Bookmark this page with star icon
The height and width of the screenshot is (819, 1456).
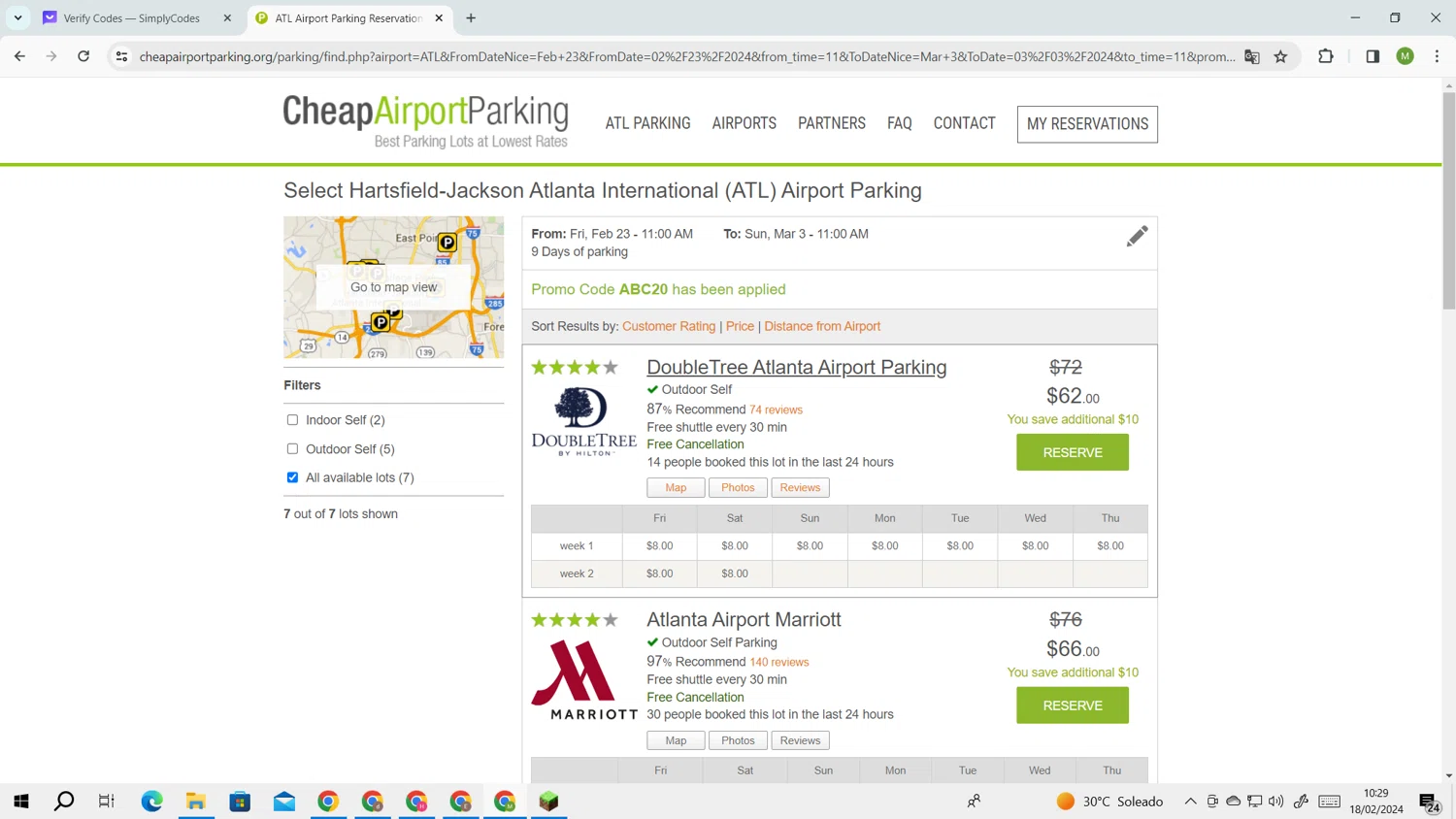point(1280,56)
